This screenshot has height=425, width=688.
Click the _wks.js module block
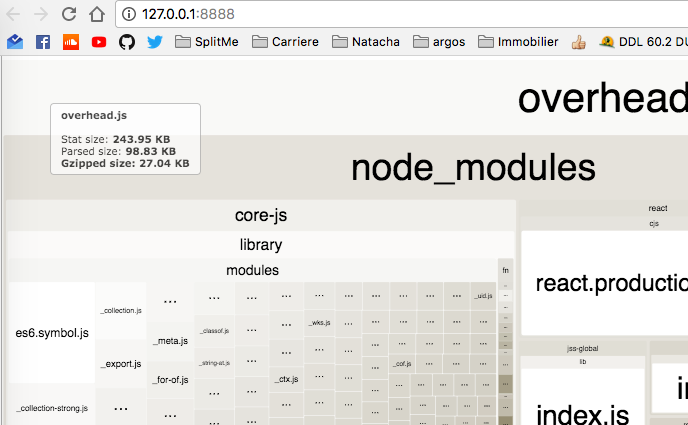coord(319,323)
